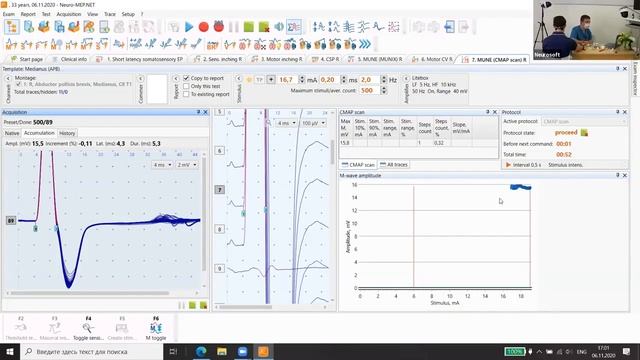Click the plus button beside stimulus current
The height and width of the screenshot is (360, 640).
271,80
